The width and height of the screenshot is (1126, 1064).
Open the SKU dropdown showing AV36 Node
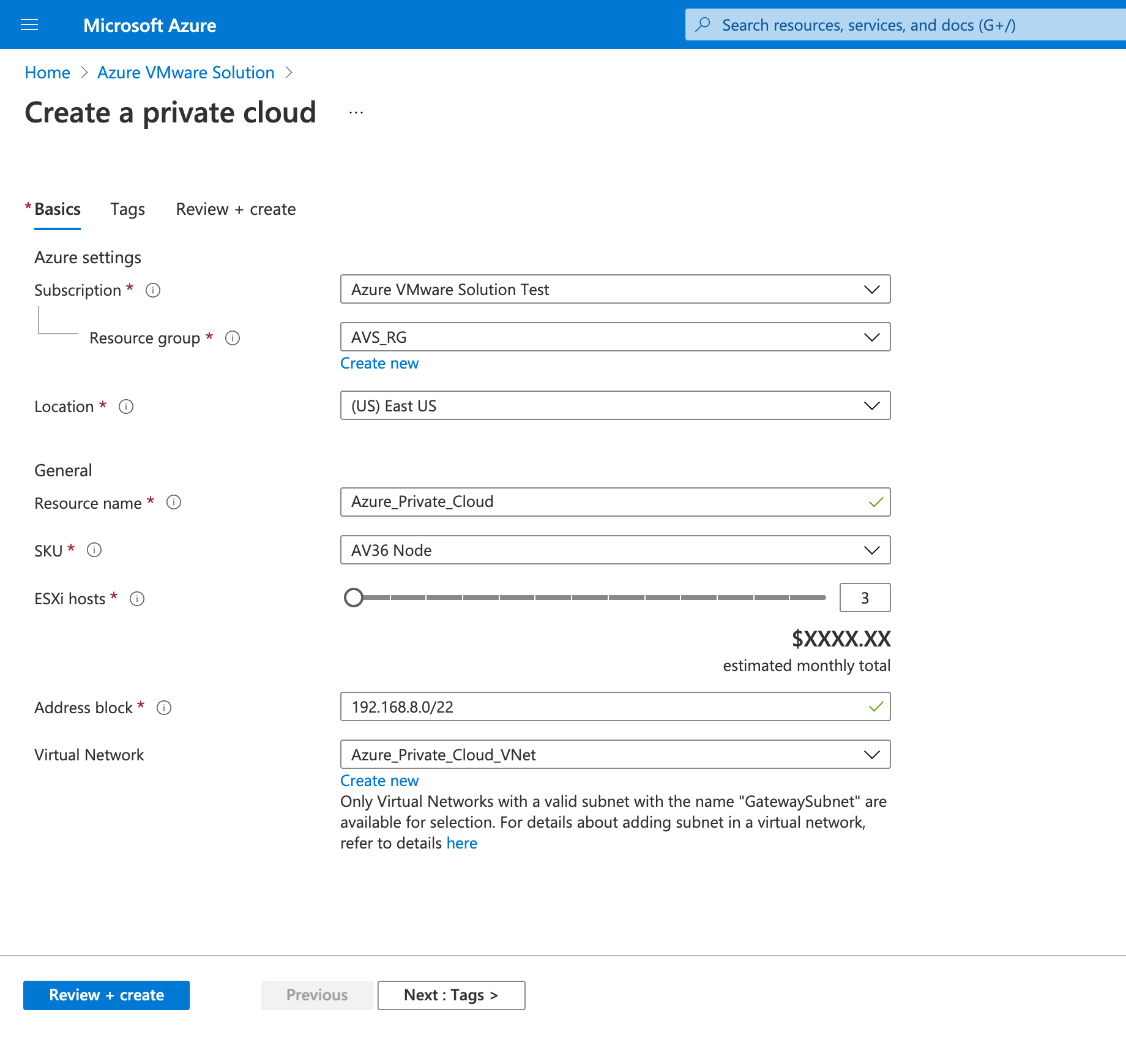pos(615,550)
